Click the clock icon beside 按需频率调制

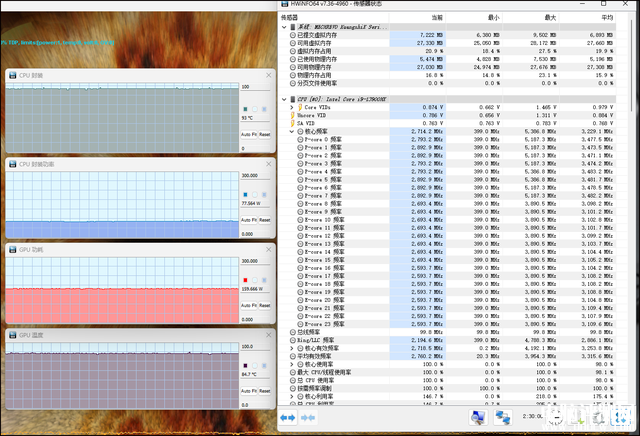[293, 388]
